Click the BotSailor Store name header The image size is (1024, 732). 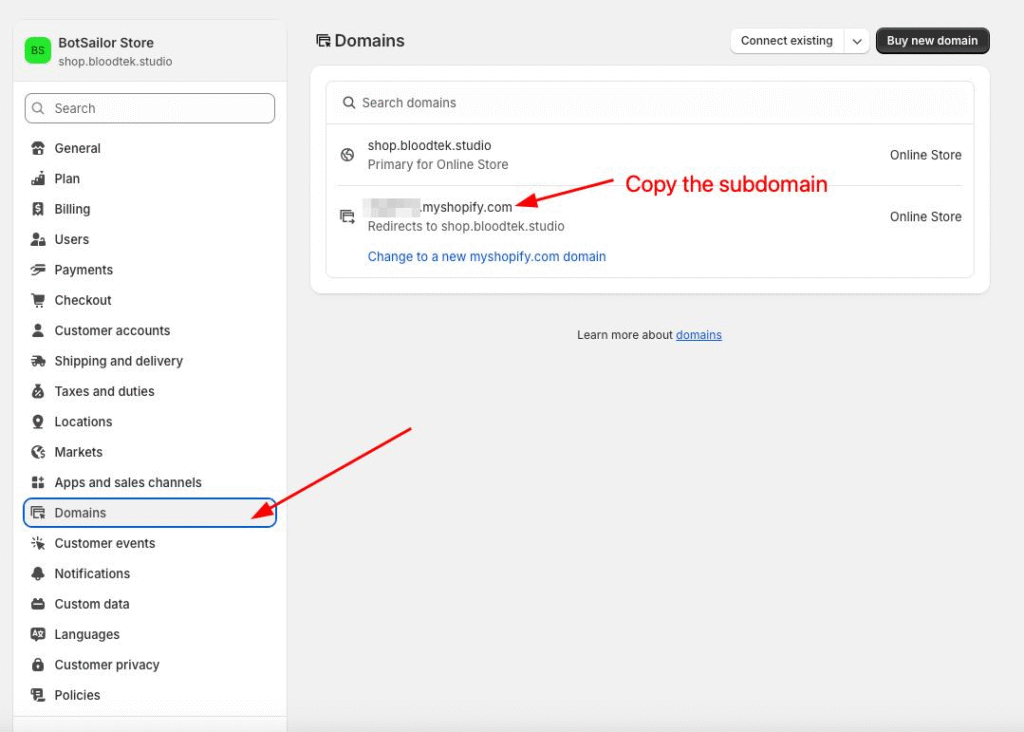click(x=106, y=42)
